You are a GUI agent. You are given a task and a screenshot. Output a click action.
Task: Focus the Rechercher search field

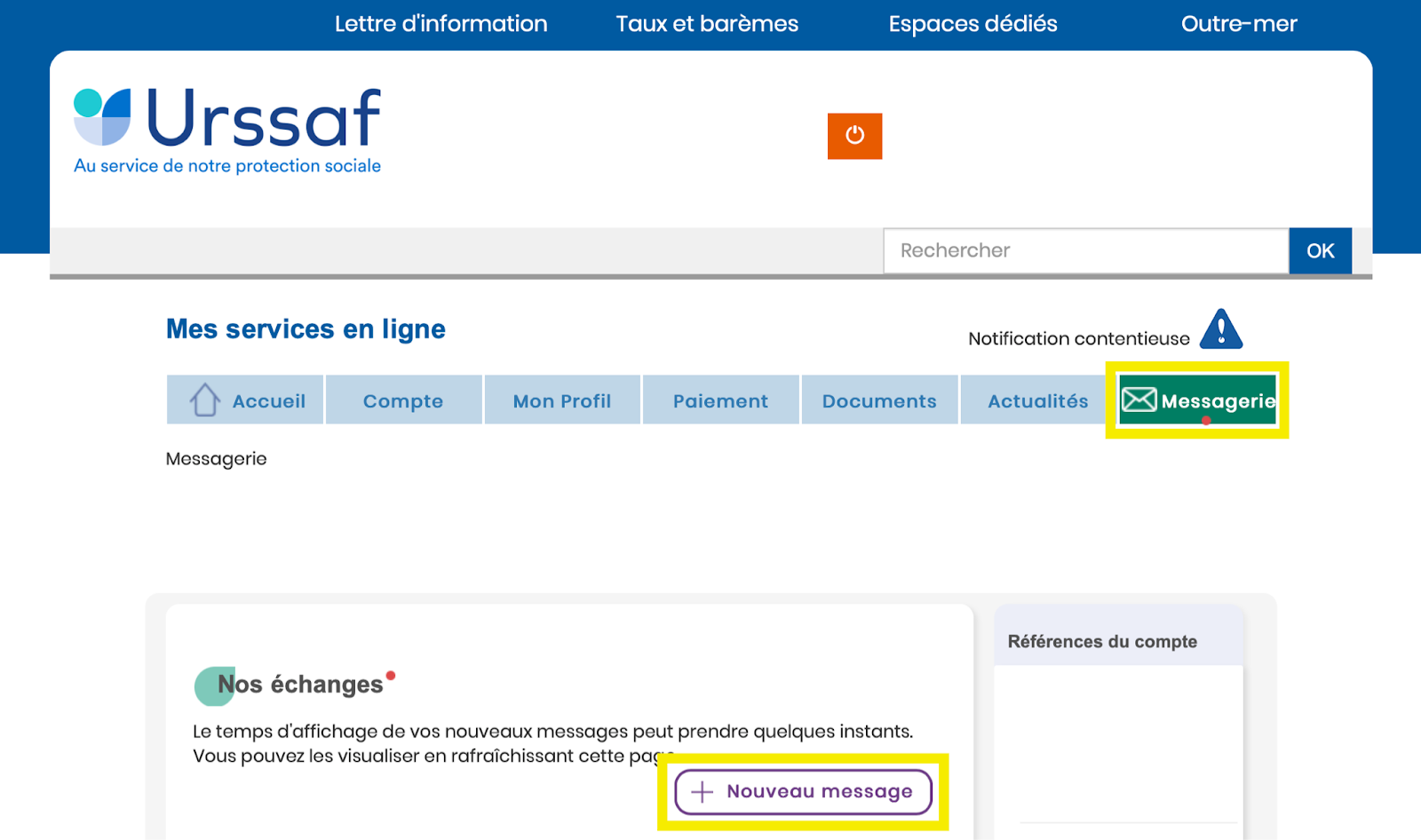(x=1085, y=250)
